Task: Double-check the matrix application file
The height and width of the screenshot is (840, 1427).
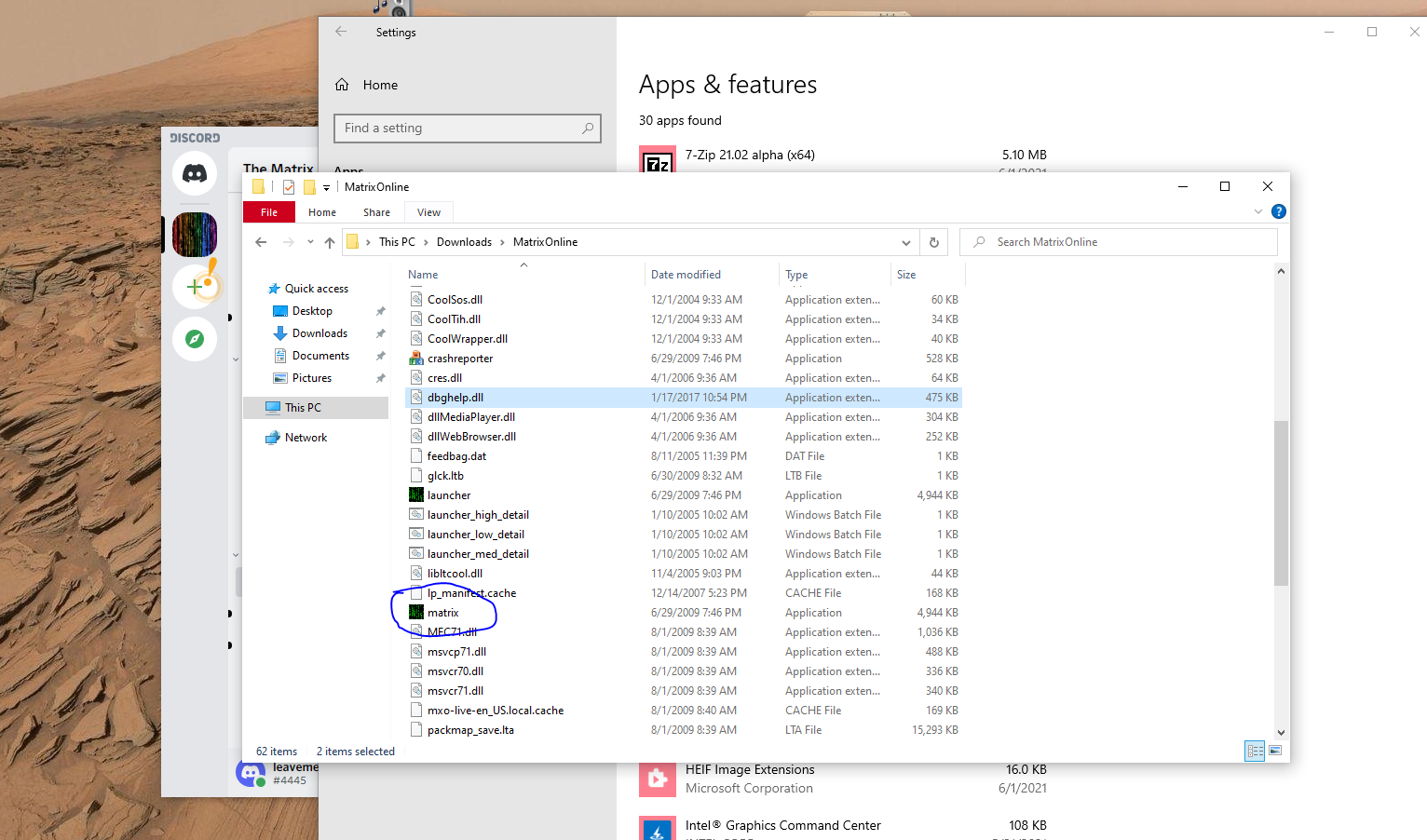Action: (x=443, y=613)
